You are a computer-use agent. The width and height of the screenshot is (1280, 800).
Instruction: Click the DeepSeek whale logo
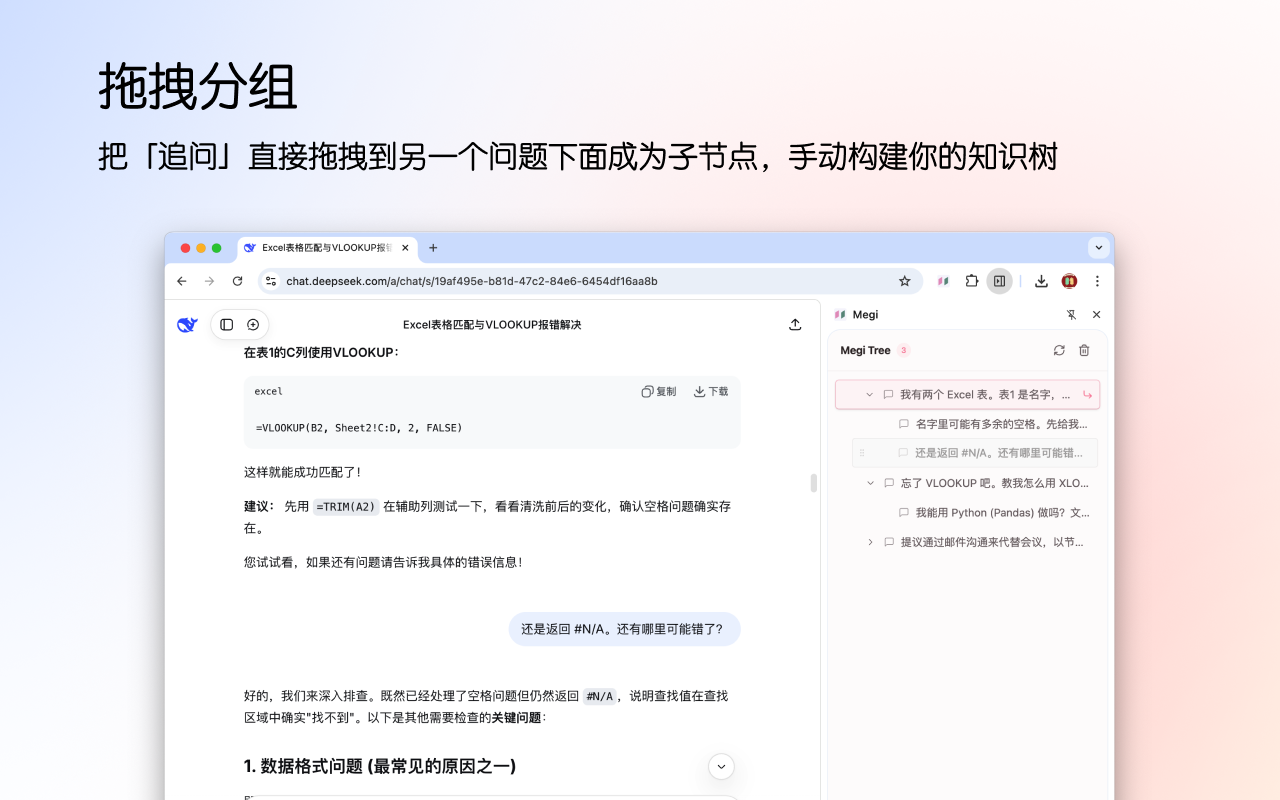coord(187,324)
